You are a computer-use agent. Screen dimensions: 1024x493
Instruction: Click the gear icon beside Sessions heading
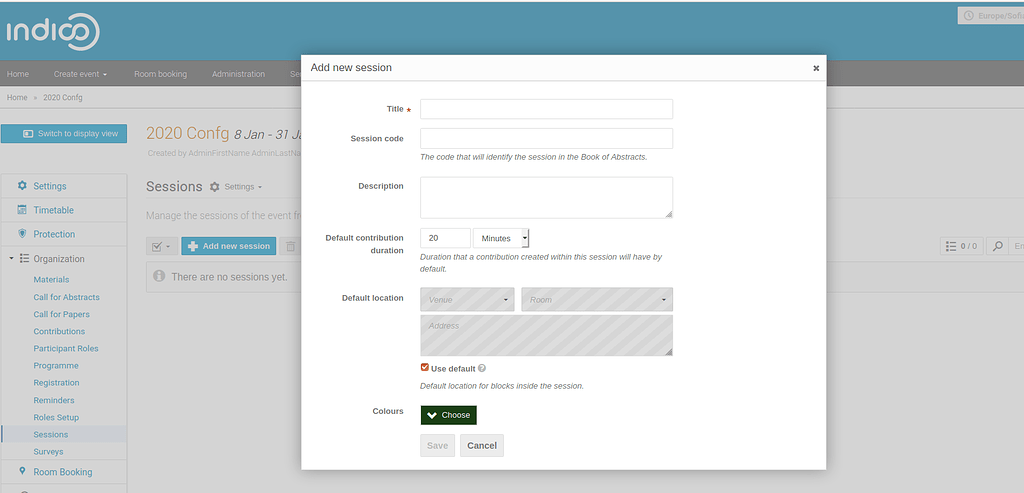[215, 187]
